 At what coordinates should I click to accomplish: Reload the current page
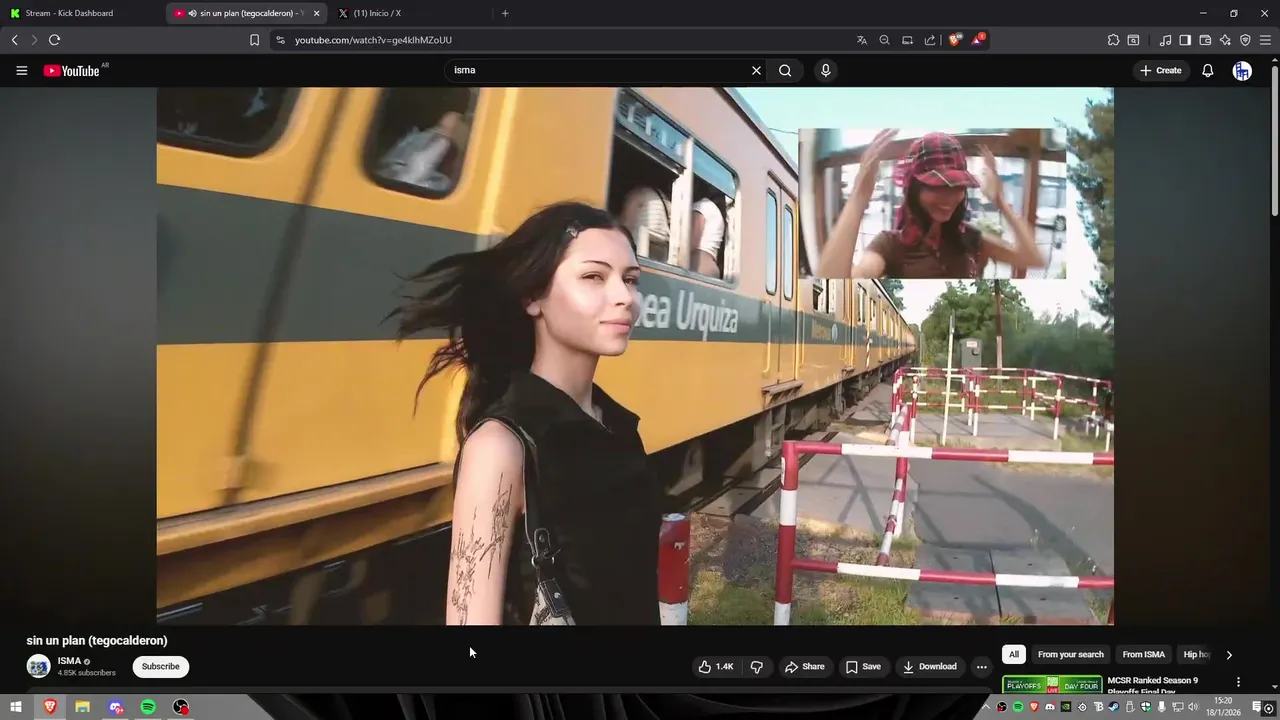point(54,40)
